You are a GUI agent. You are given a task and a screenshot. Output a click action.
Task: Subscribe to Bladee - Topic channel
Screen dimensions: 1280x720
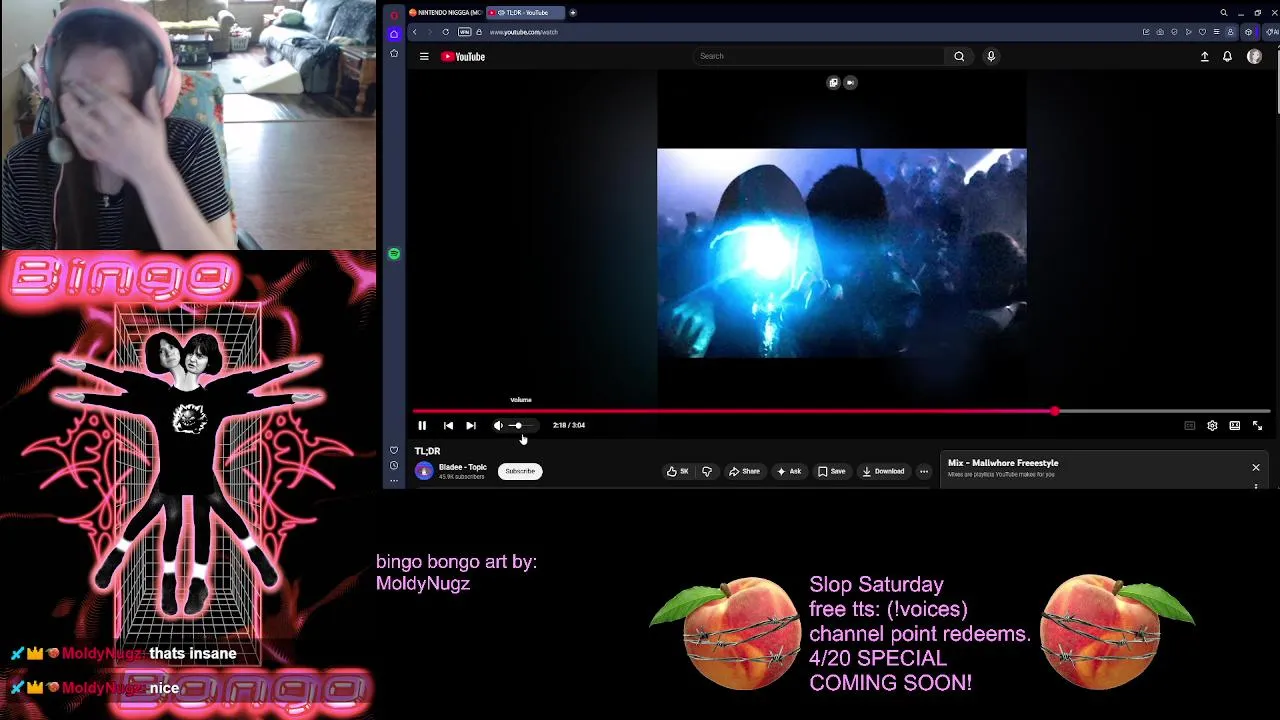[x=520, y=471]
